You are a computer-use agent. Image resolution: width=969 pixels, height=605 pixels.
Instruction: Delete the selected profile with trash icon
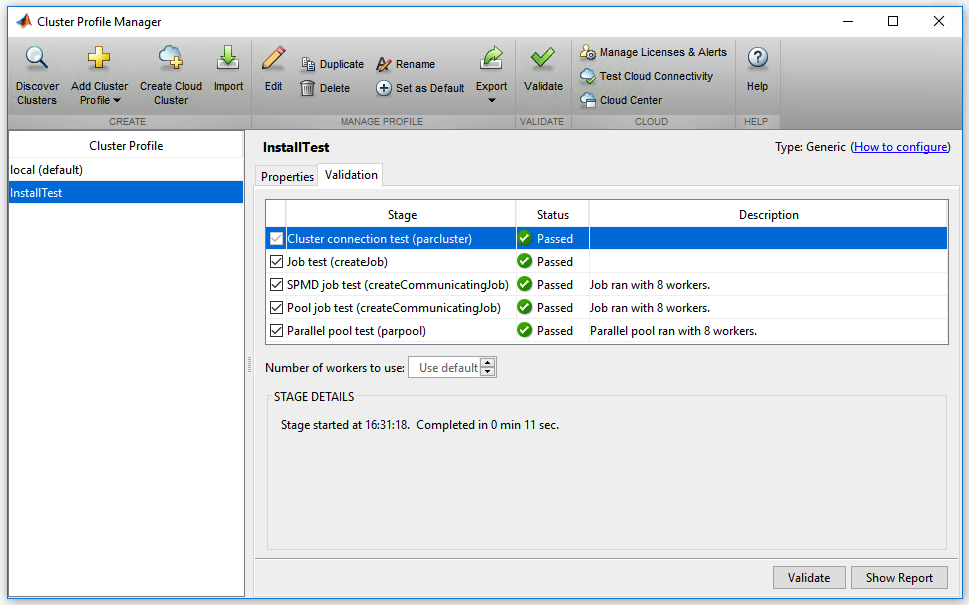pos(325,88)
